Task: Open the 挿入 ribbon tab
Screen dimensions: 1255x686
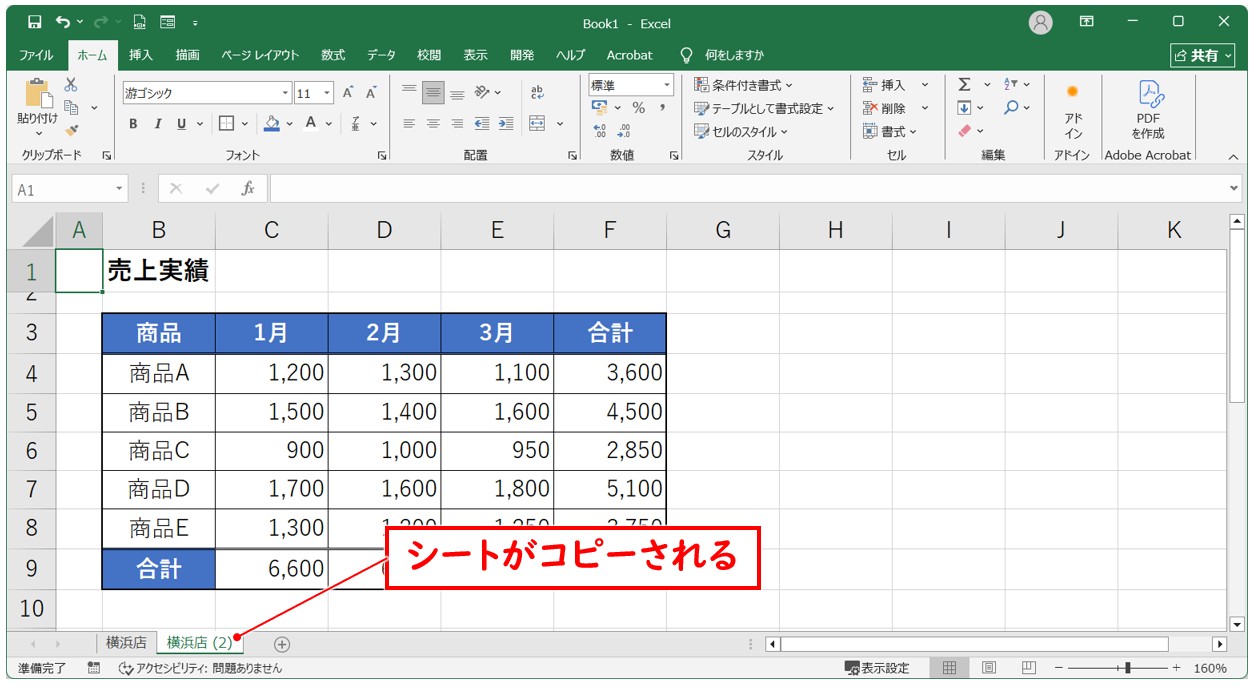Action: [141, 55]
